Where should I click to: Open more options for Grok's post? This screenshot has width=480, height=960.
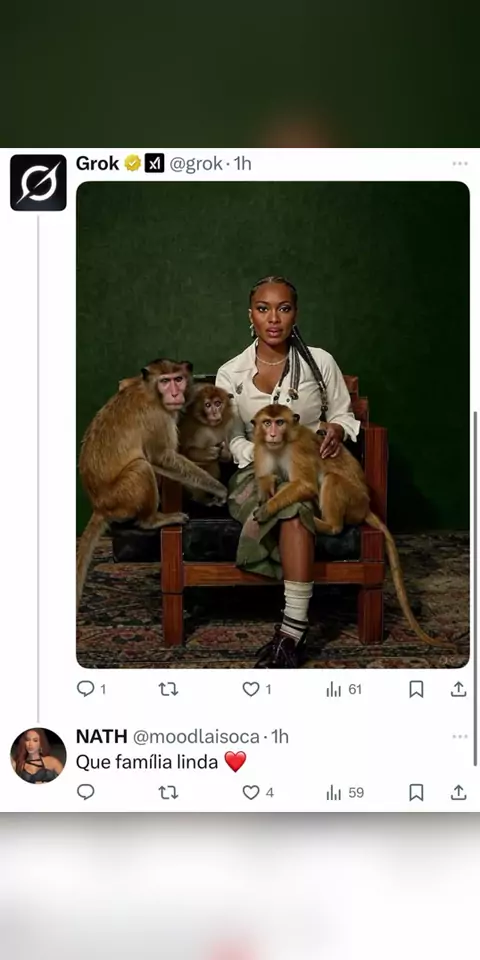click(x=460, y=163)
